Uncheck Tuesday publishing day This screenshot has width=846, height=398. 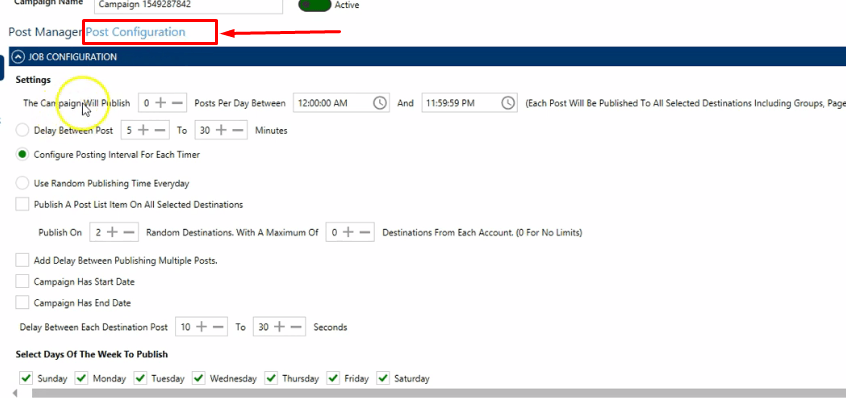140,378
